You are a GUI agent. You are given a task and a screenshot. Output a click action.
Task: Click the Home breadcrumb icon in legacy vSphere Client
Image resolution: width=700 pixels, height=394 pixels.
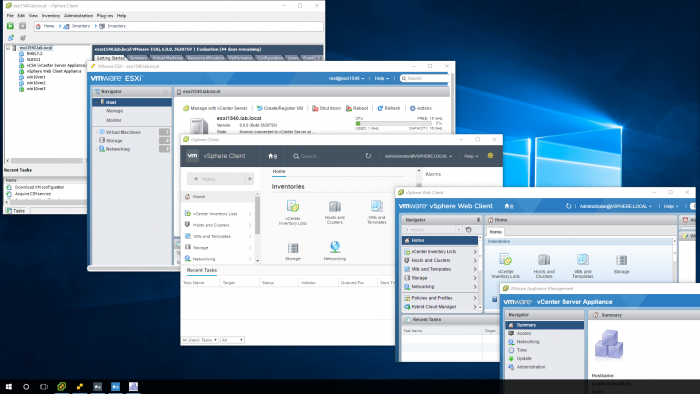click(x=38, y=26)
